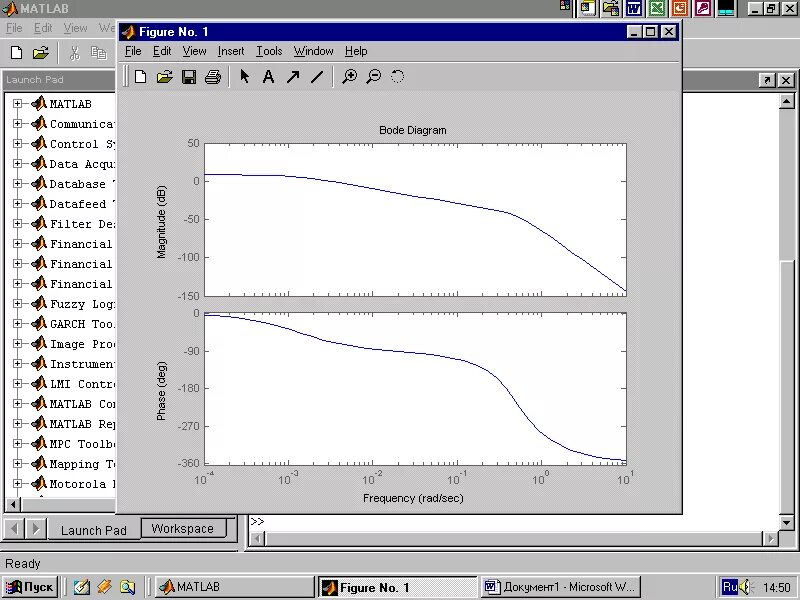Image resolution: width=800 pixels, height=600 pixels.
Task: Click Figure No. 1 taskbar button
Action: [x=397, y=587]
